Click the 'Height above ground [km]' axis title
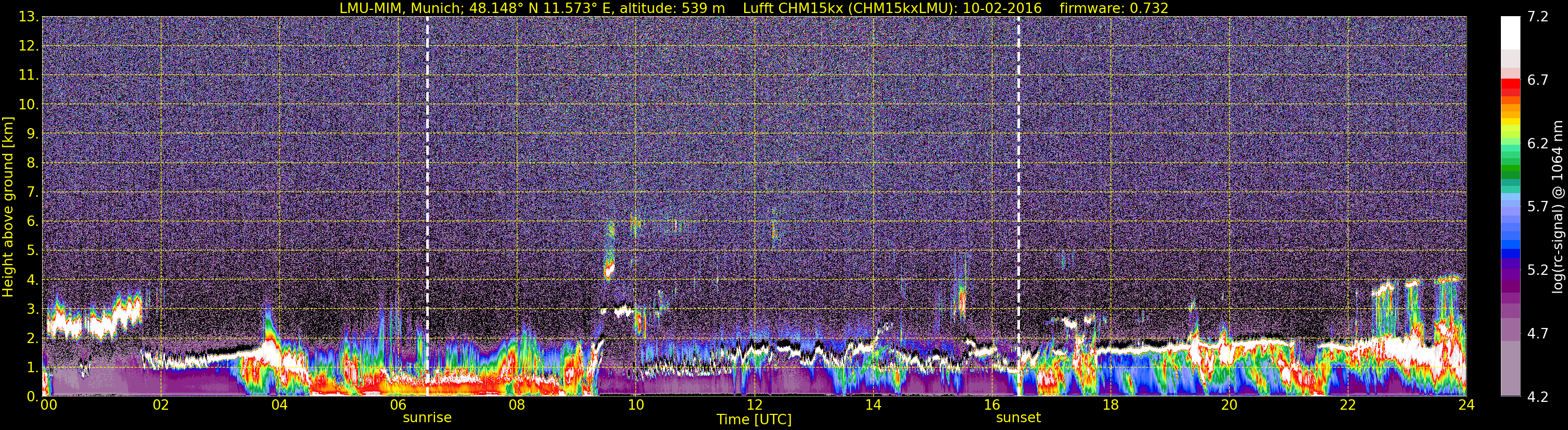This screenshot has height=430, width=1568. (x=8, y=207)
